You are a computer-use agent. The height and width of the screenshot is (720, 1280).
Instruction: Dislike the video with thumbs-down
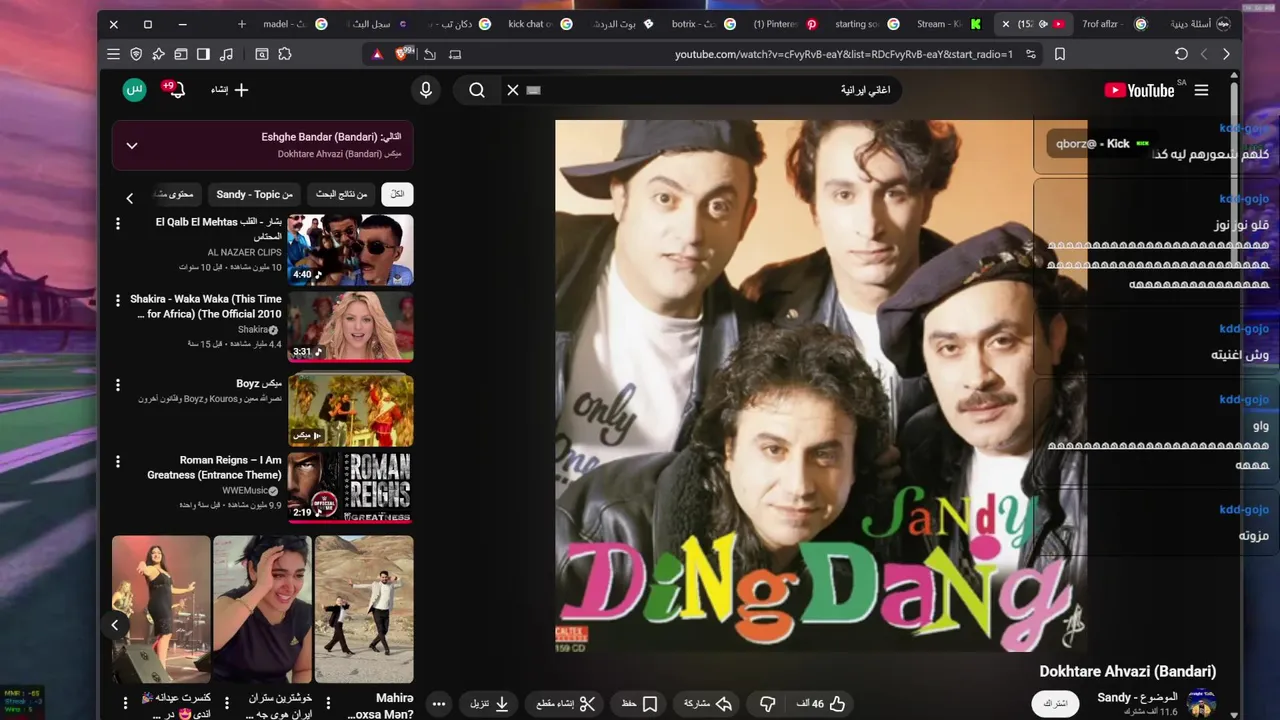pos(767,704)
